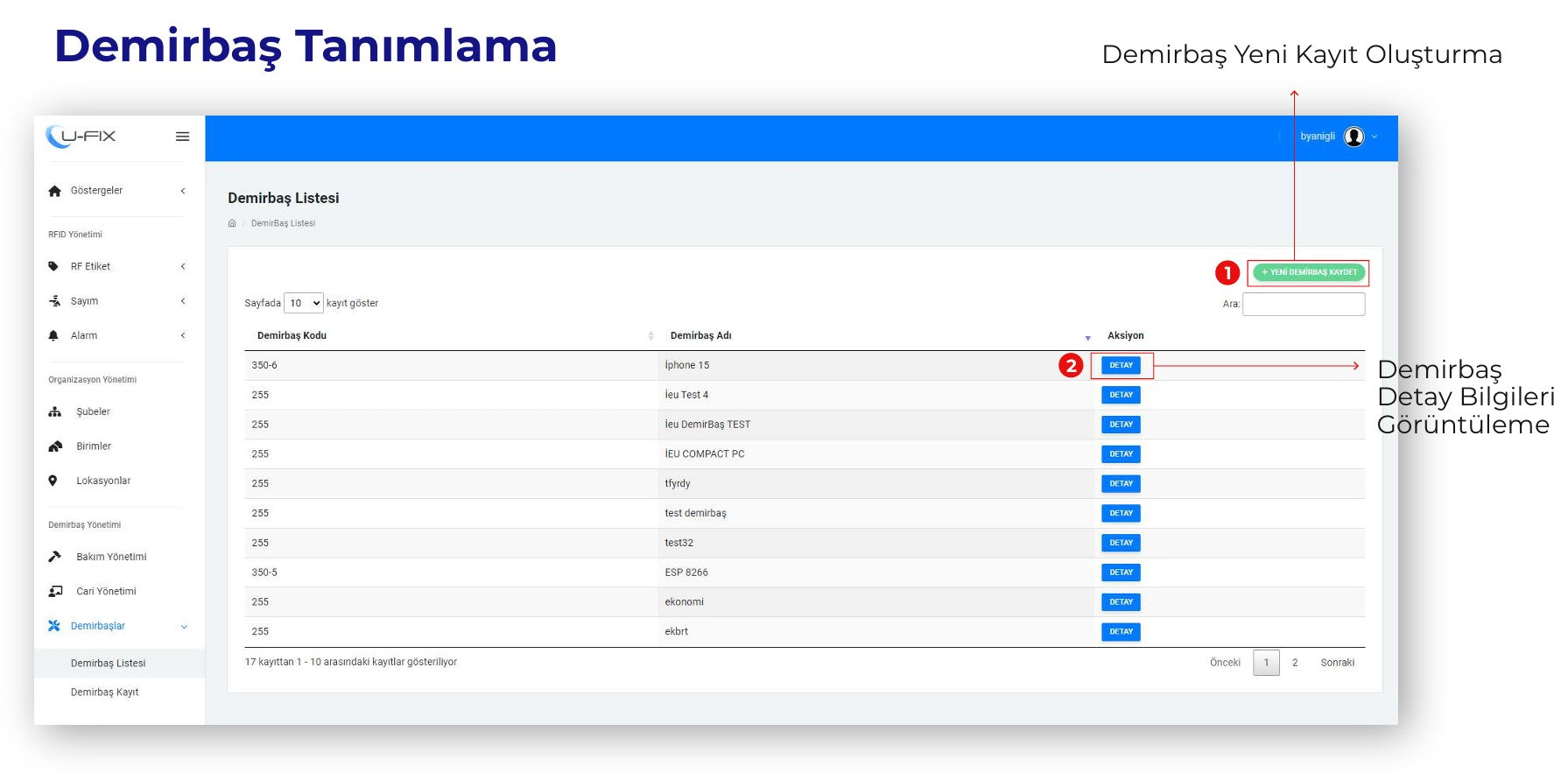Image resolution: width=1568 pixels, height=773 pixels.
Task: Open byanigli user avatar icon
Action: pyautogui.click(x=1354, y=137)
